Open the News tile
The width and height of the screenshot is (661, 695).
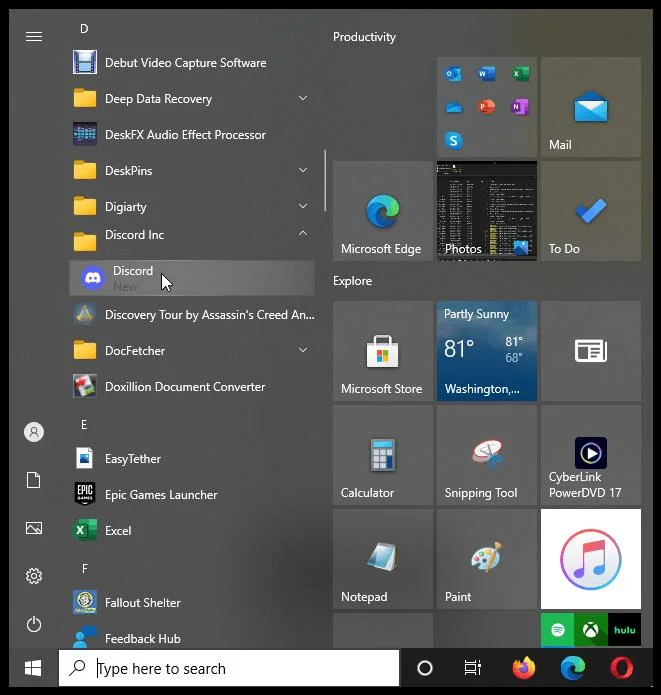click(591, 351)
